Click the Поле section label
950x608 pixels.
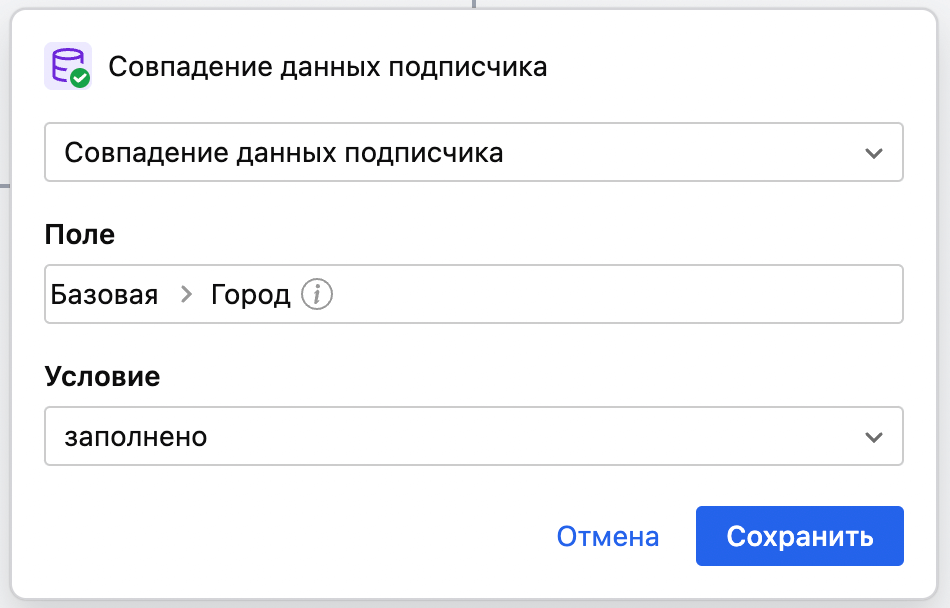coord(79,235)
